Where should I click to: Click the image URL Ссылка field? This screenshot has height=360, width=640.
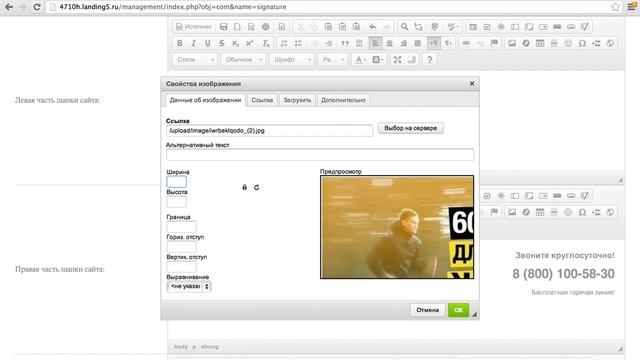point(269,131)
